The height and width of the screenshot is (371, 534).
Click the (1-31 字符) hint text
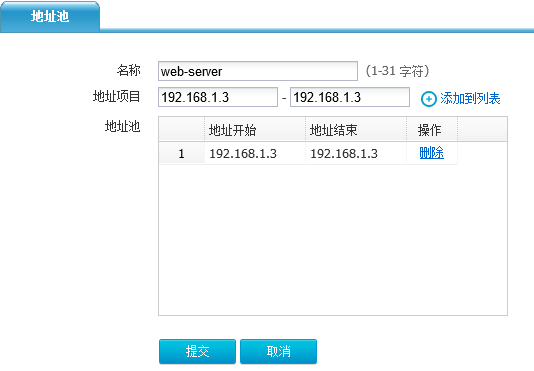(397, 71)
